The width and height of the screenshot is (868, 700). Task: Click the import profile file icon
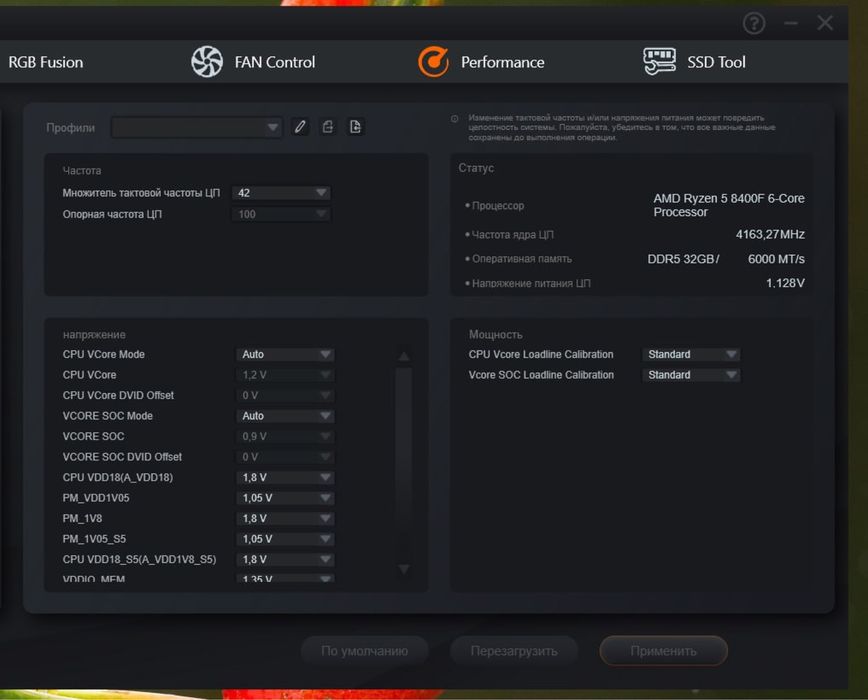(355, 127)
